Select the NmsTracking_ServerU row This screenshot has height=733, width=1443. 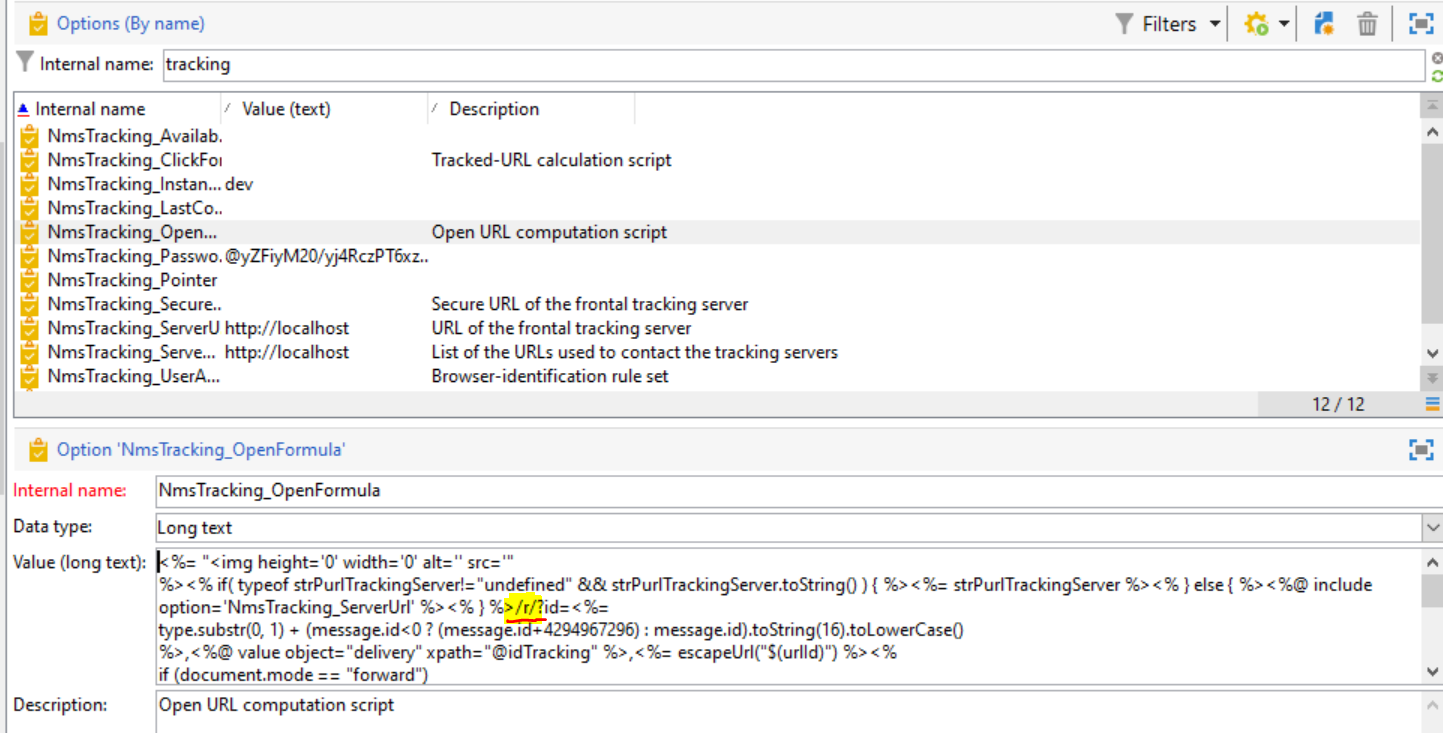click(200, 328)
